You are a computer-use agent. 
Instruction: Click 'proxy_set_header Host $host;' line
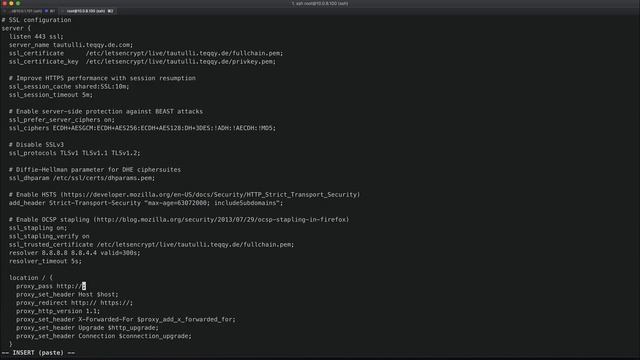coord(67,295)
